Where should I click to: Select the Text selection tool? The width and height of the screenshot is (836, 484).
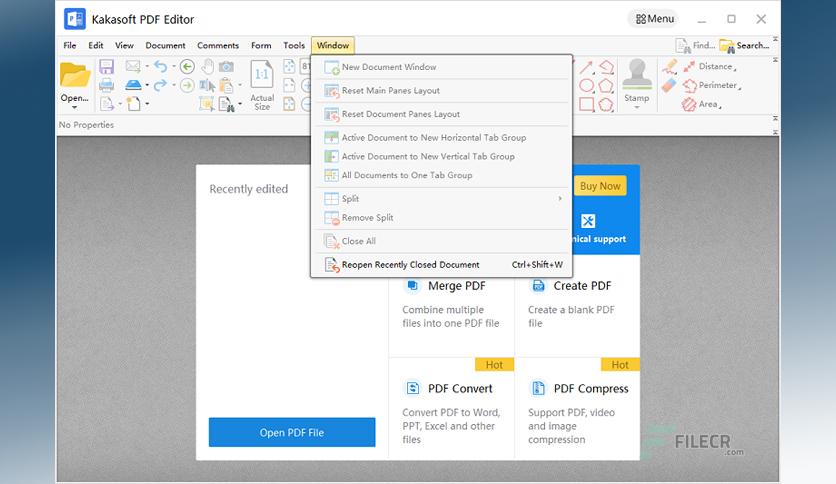(207, 85)
